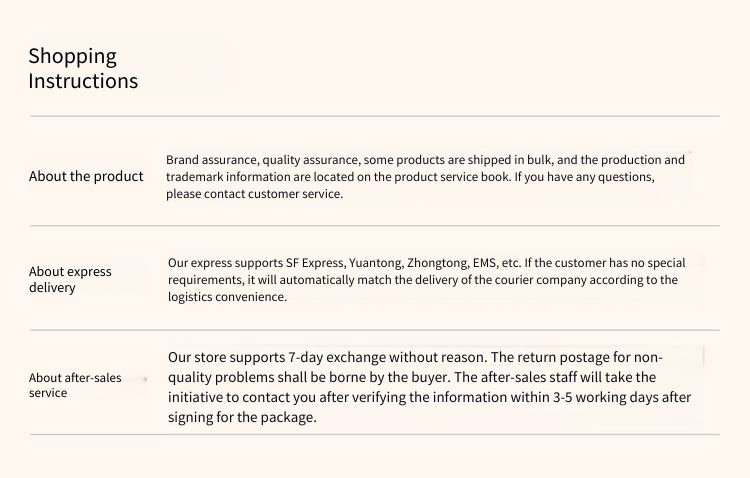Screen dimensions: 750x478
Task: Click the Shopping Instructions heading
Action: coord(83,68)
